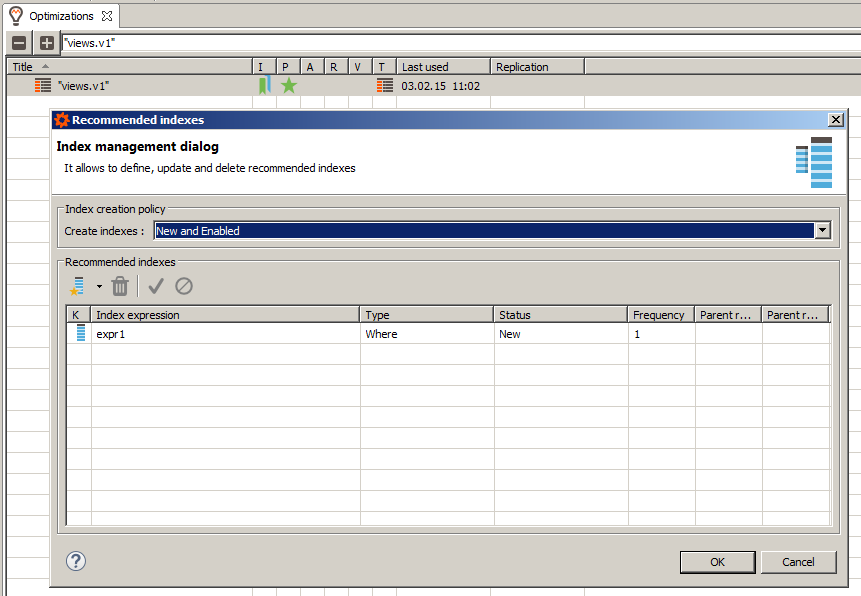Open the arrow menu beside new index icon
Viewport: 861px width, 596px height.
(99, 287)
